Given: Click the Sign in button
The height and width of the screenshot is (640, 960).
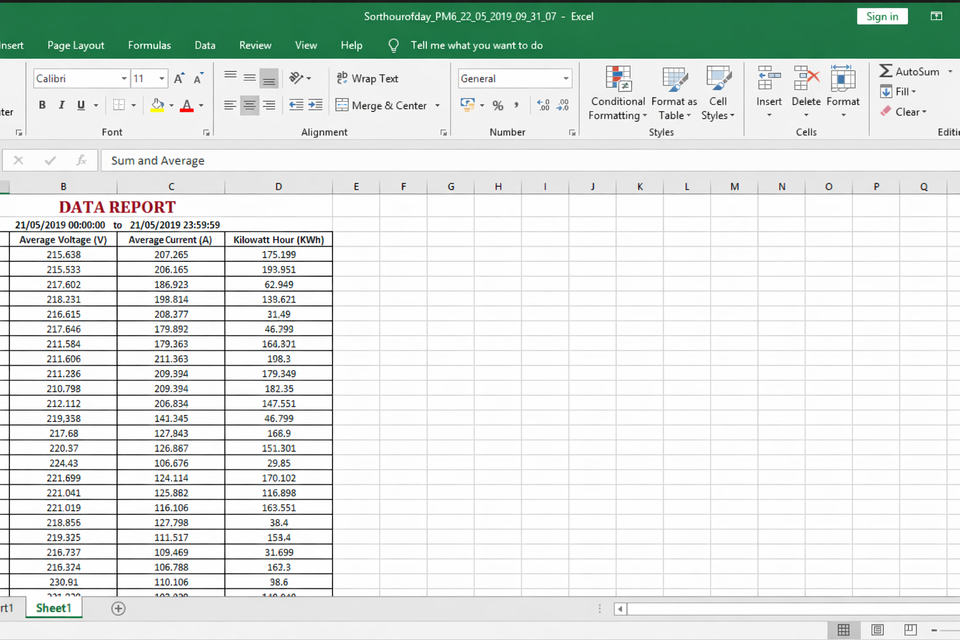Looking at the screenshot, I should click(x=882, y=16).
